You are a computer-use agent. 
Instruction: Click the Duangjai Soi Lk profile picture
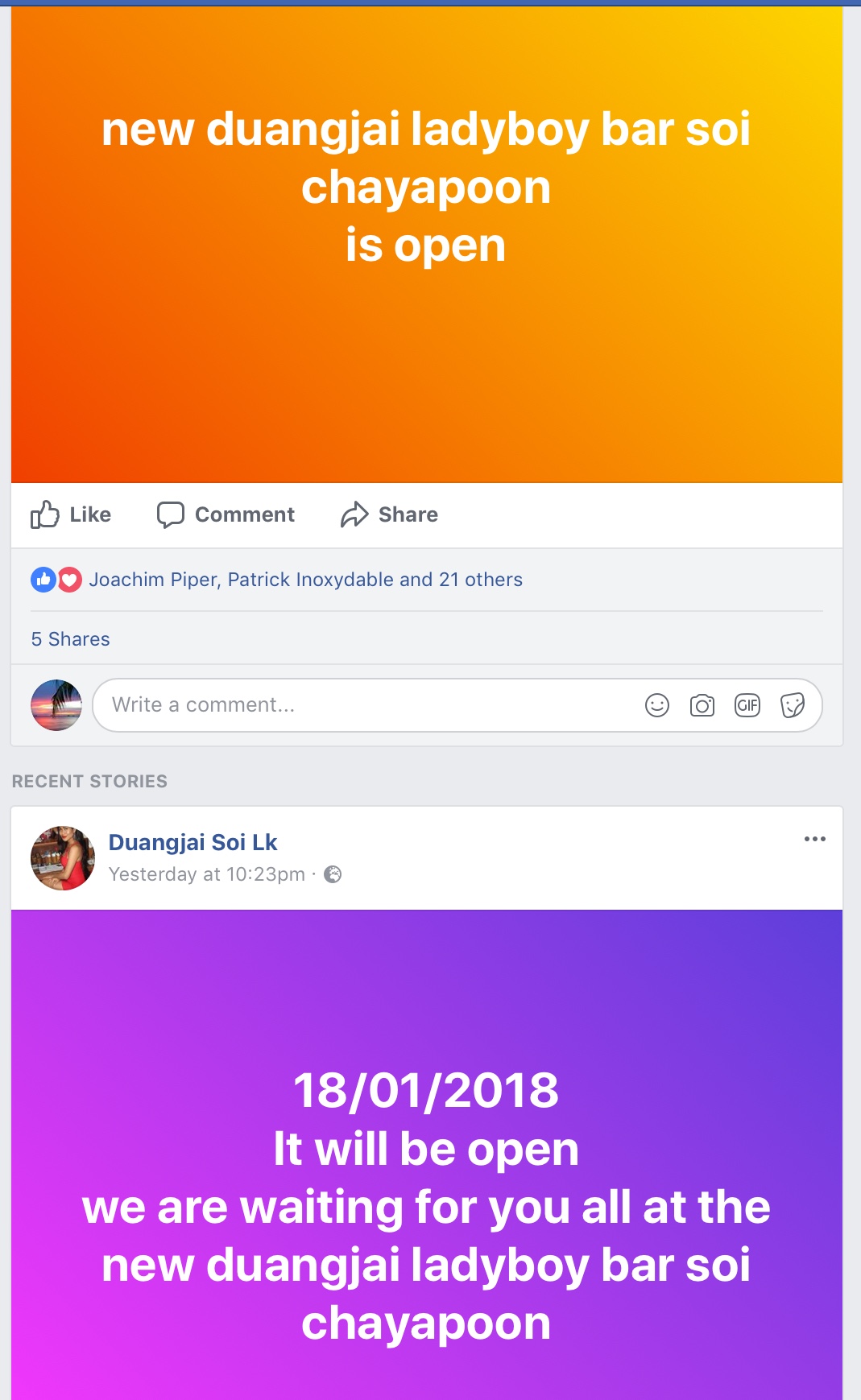63,858
